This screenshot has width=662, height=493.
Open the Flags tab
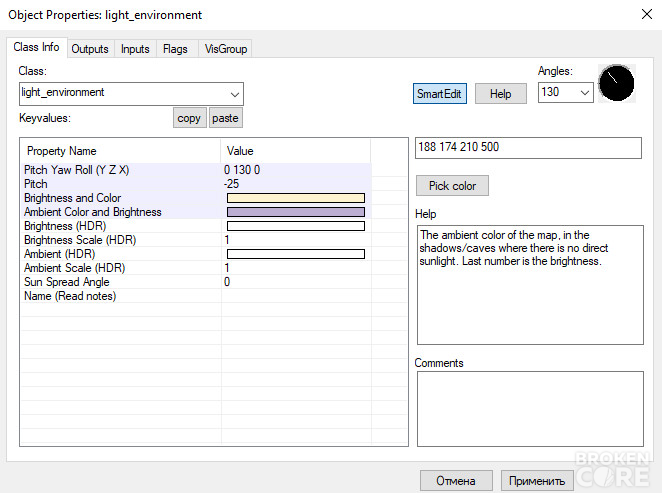[x=175, y=49]
